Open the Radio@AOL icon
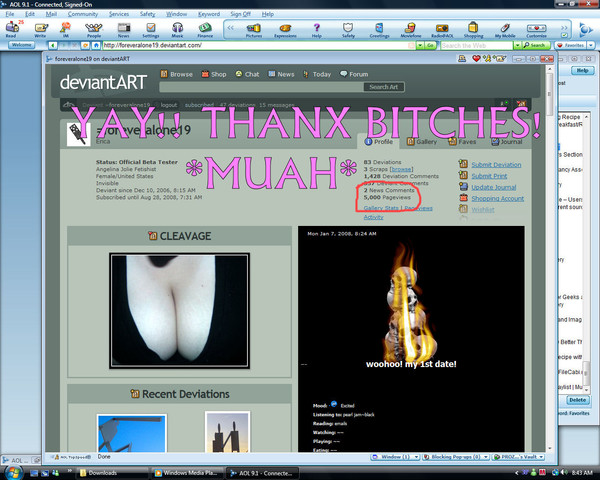The width and height of the screenshot is (600, 480). click(x=442, y=29)
